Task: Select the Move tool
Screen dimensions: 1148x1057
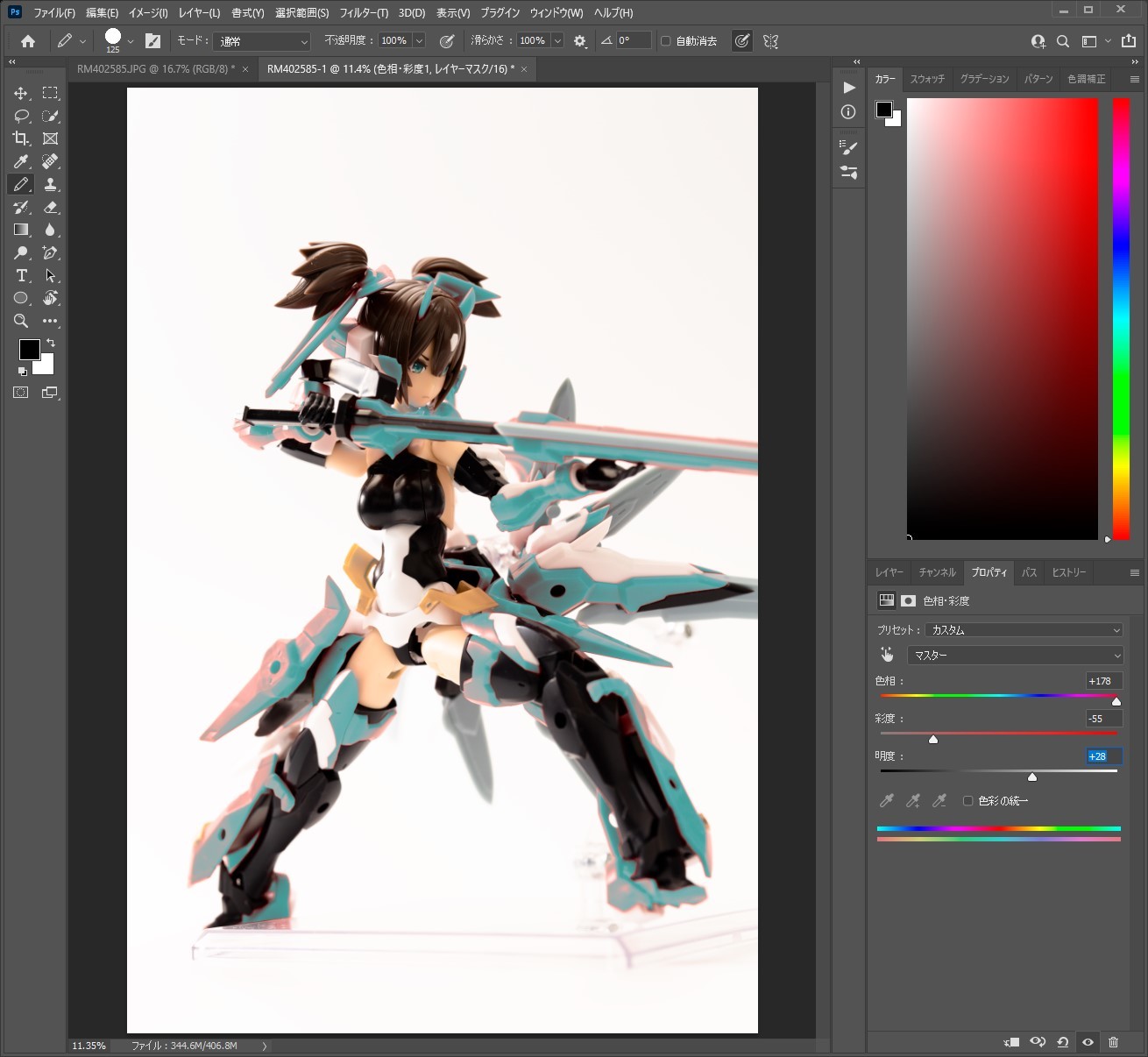Action: [21, 93]
